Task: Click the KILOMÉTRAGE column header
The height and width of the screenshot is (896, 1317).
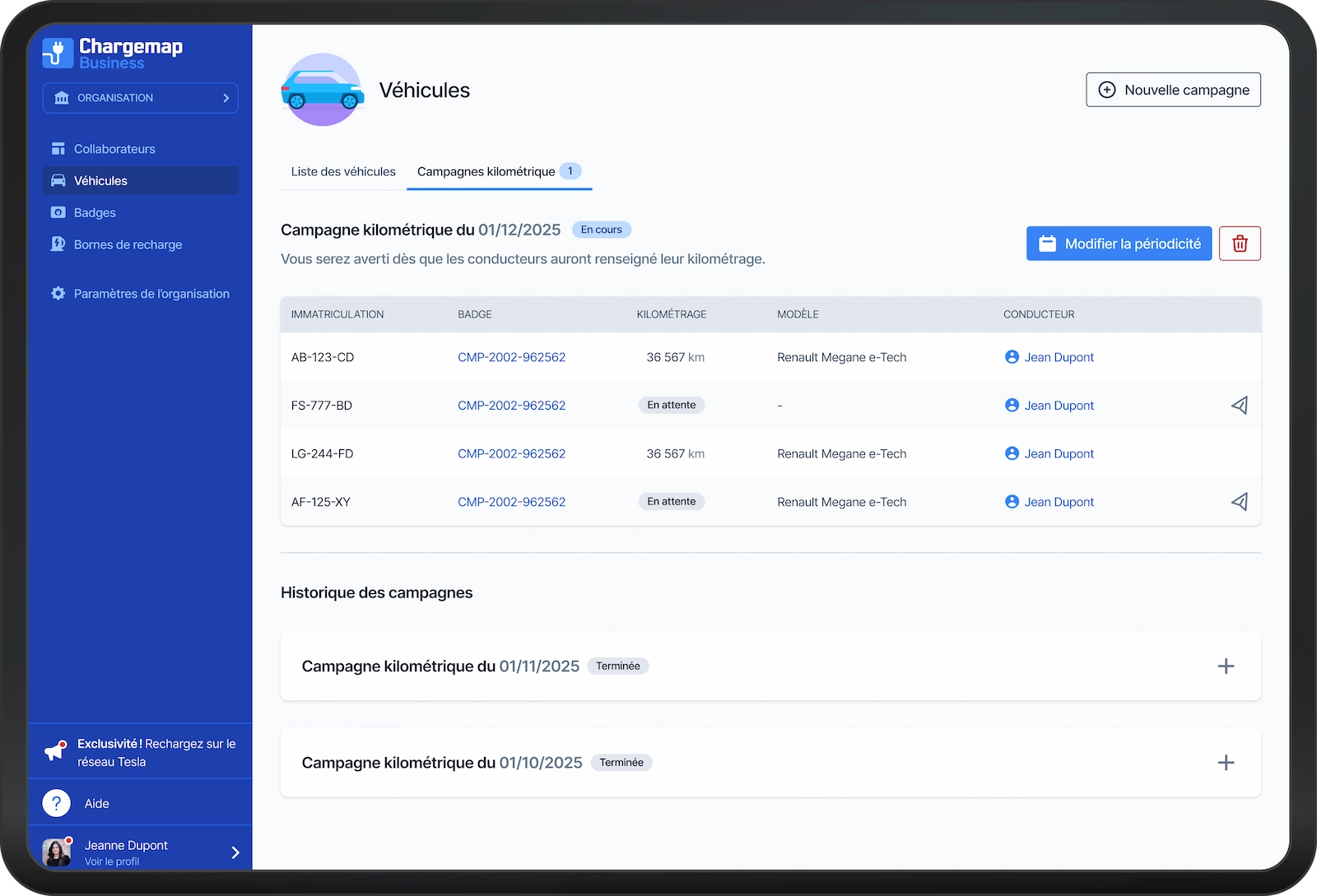Action: [672, 314]
